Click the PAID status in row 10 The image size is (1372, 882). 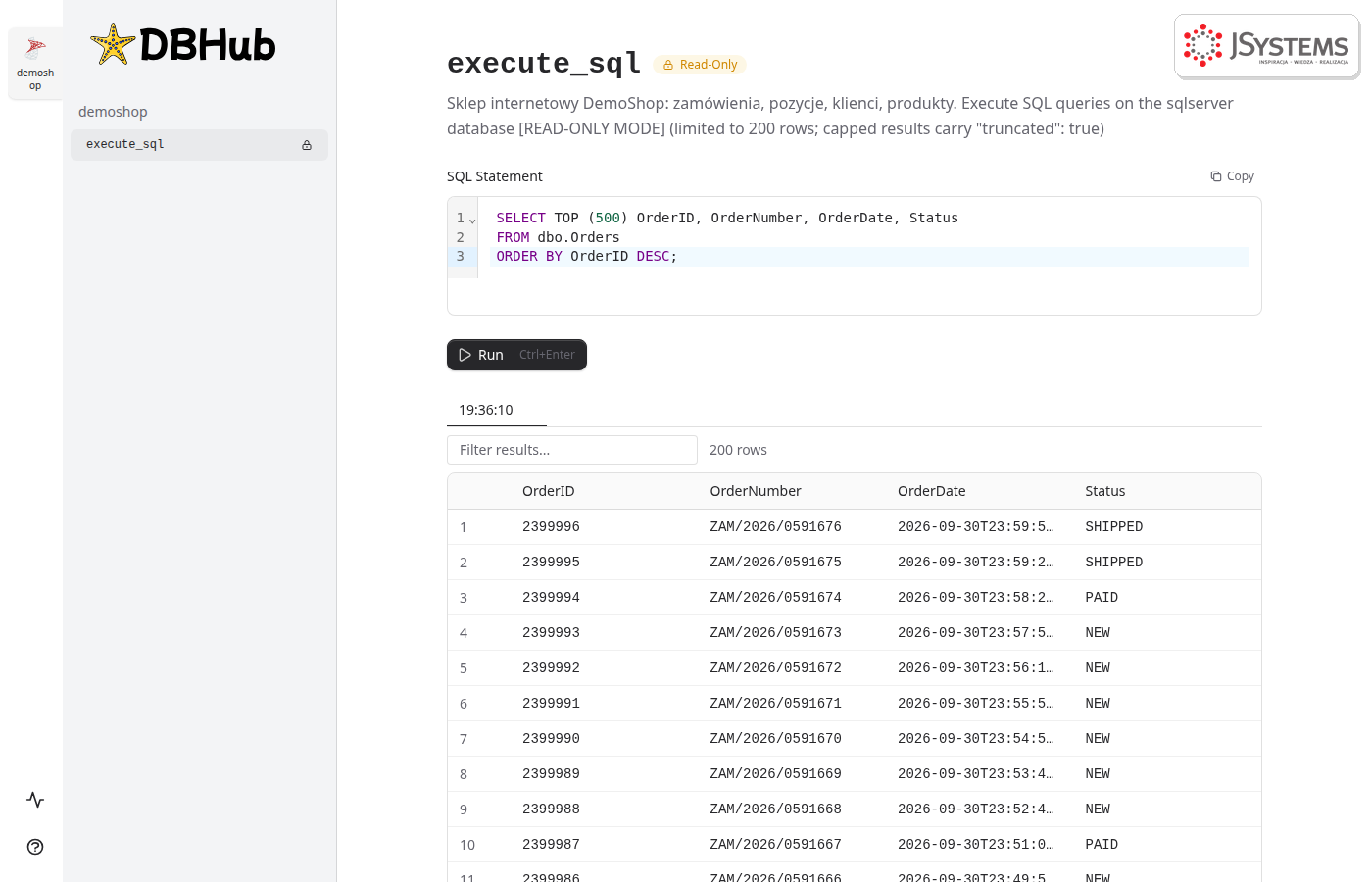[1102, 845]
